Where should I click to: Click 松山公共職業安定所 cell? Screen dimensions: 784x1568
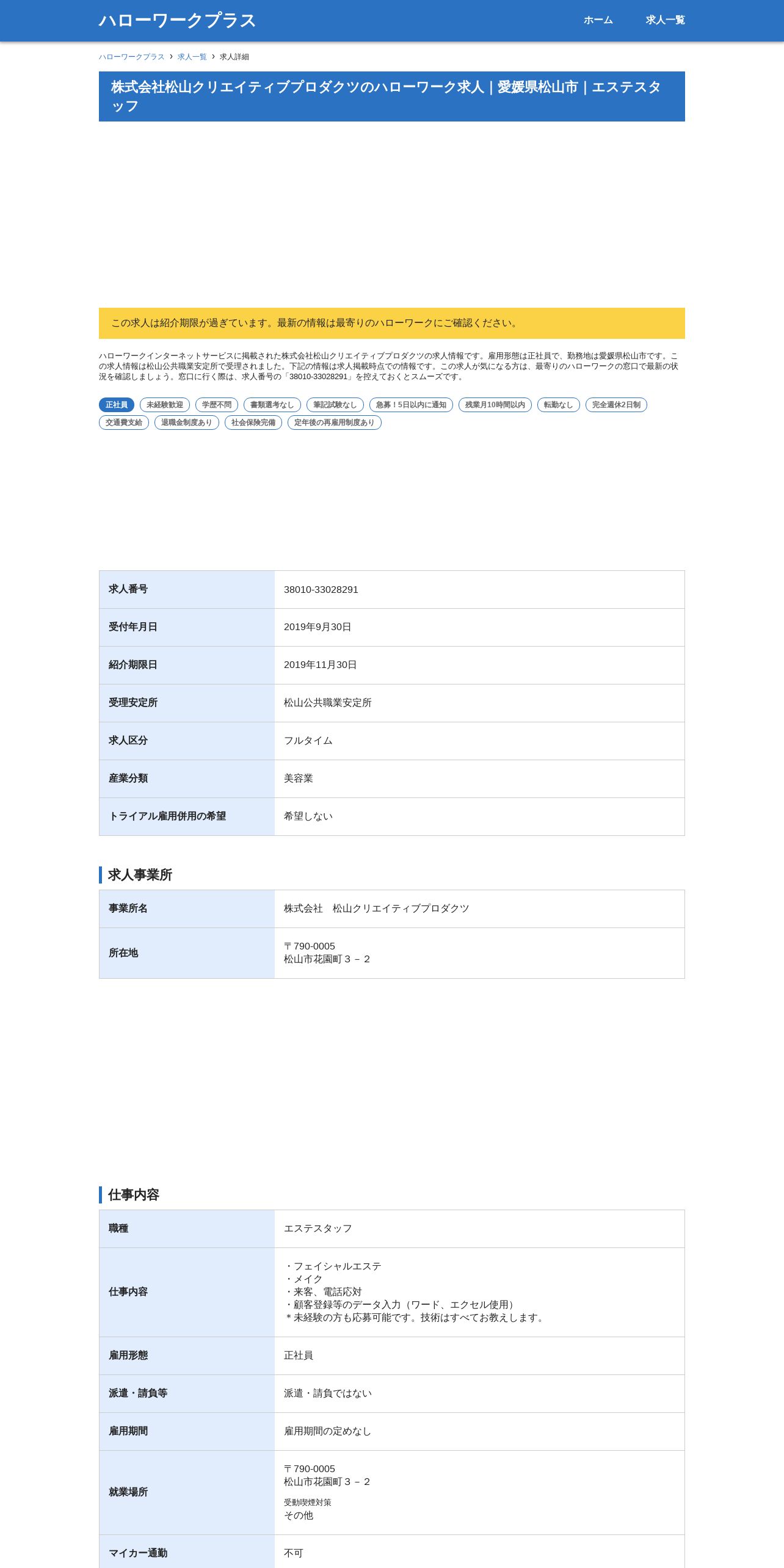tap(479, 703)
